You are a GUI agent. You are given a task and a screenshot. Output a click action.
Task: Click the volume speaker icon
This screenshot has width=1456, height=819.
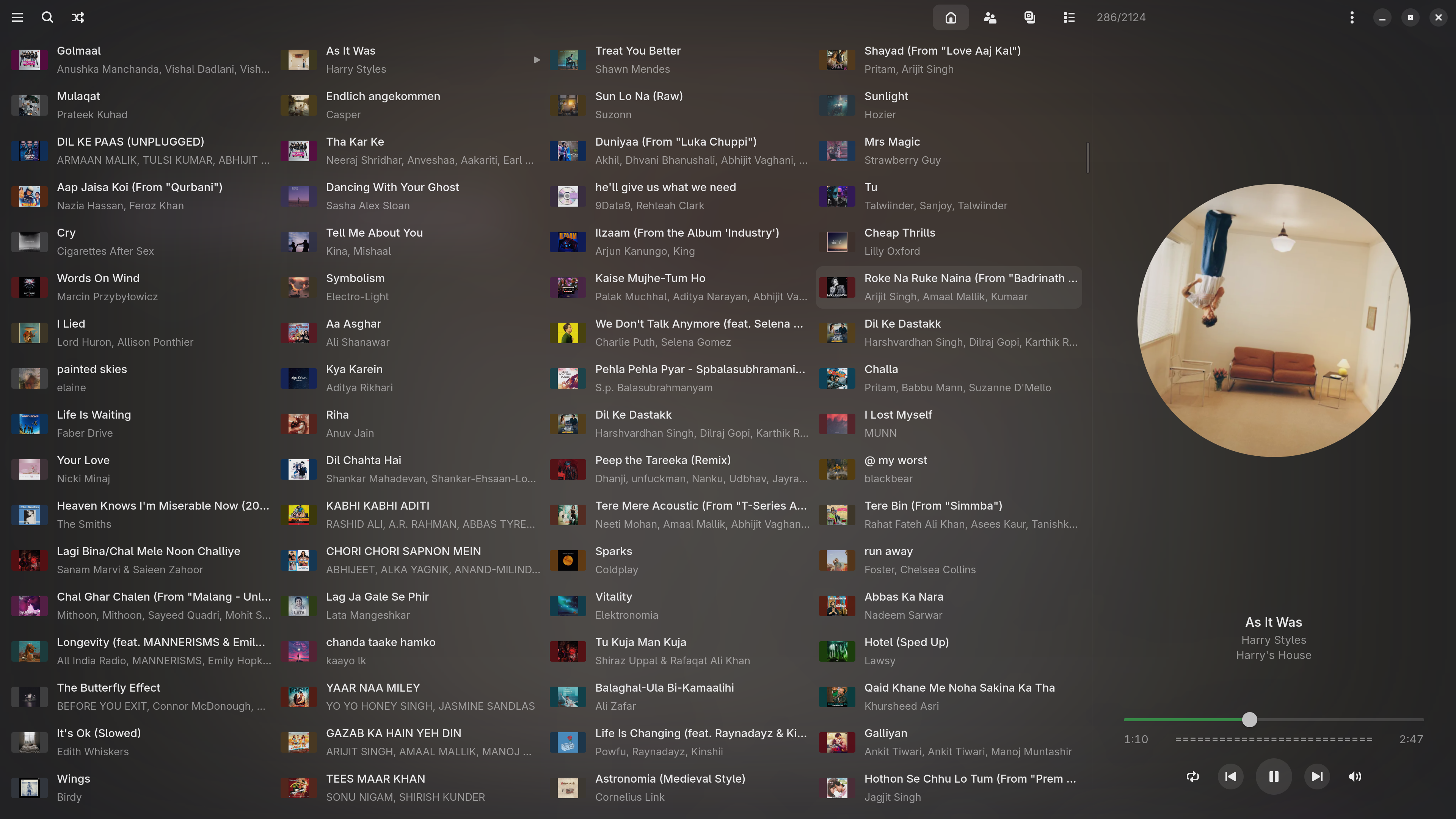(1355, 777)
